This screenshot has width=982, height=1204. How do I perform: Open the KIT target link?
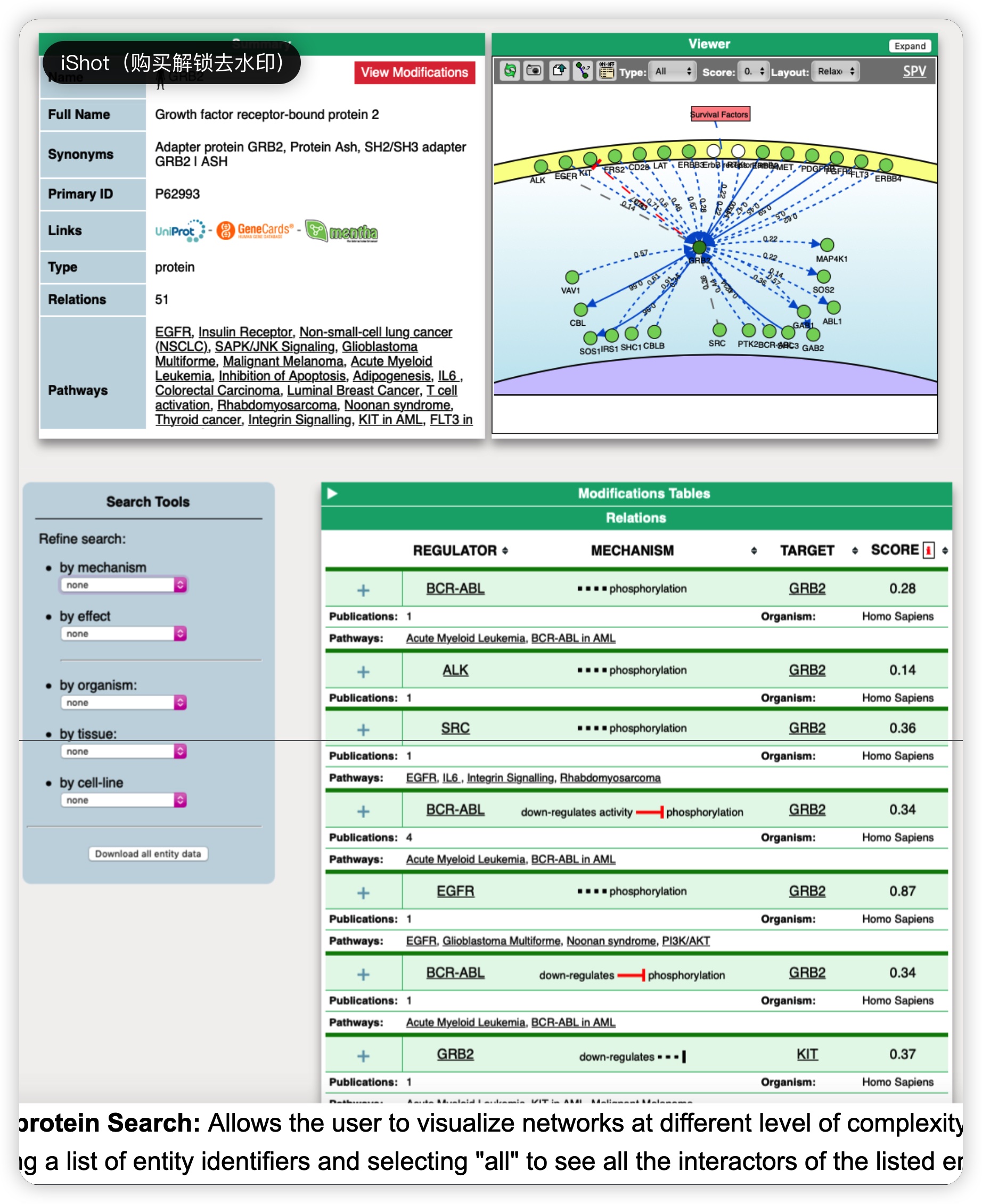[807, 1054]
